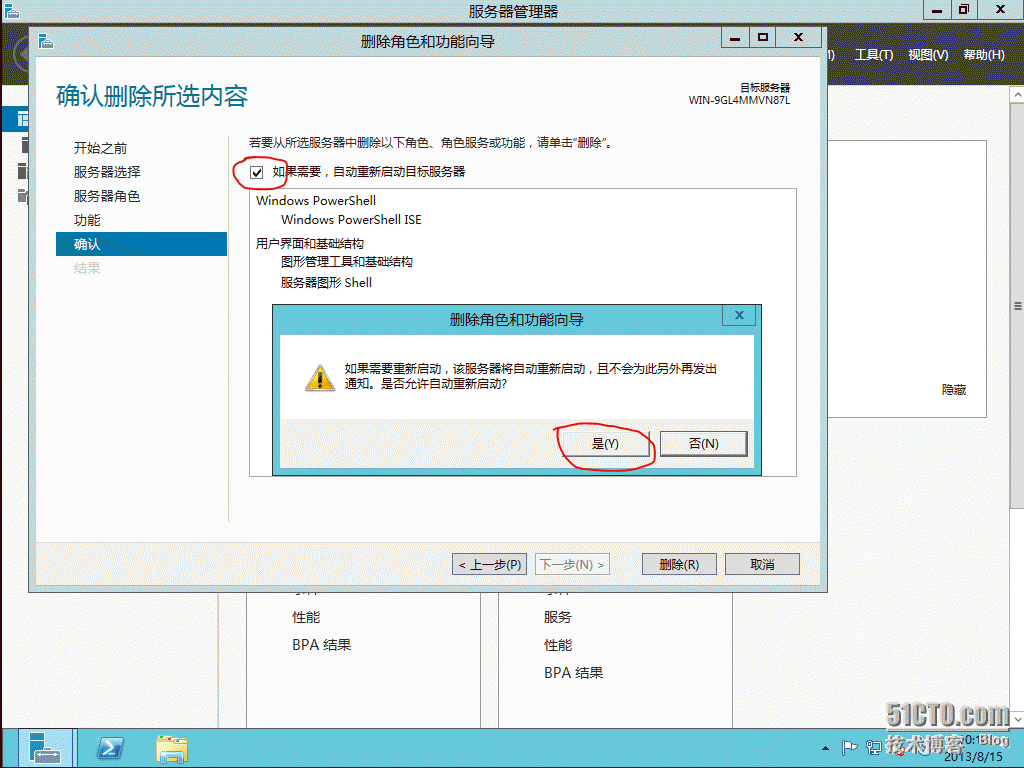Close the restart confirmation dialog

click(739, 315)
